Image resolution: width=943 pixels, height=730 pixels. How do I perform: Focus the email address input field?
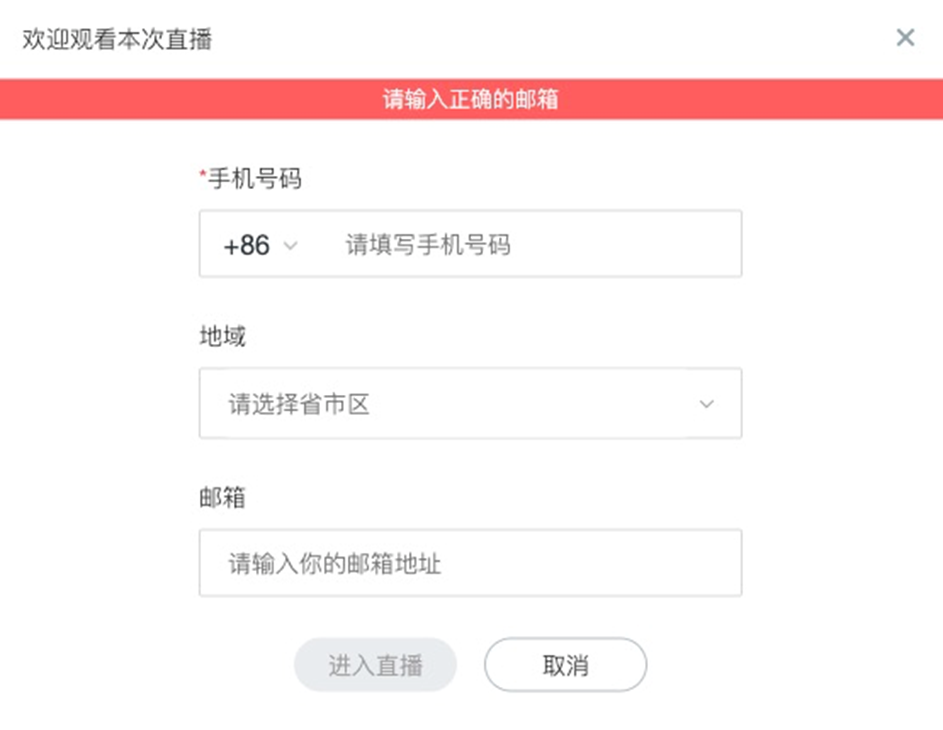pos(470,563)
